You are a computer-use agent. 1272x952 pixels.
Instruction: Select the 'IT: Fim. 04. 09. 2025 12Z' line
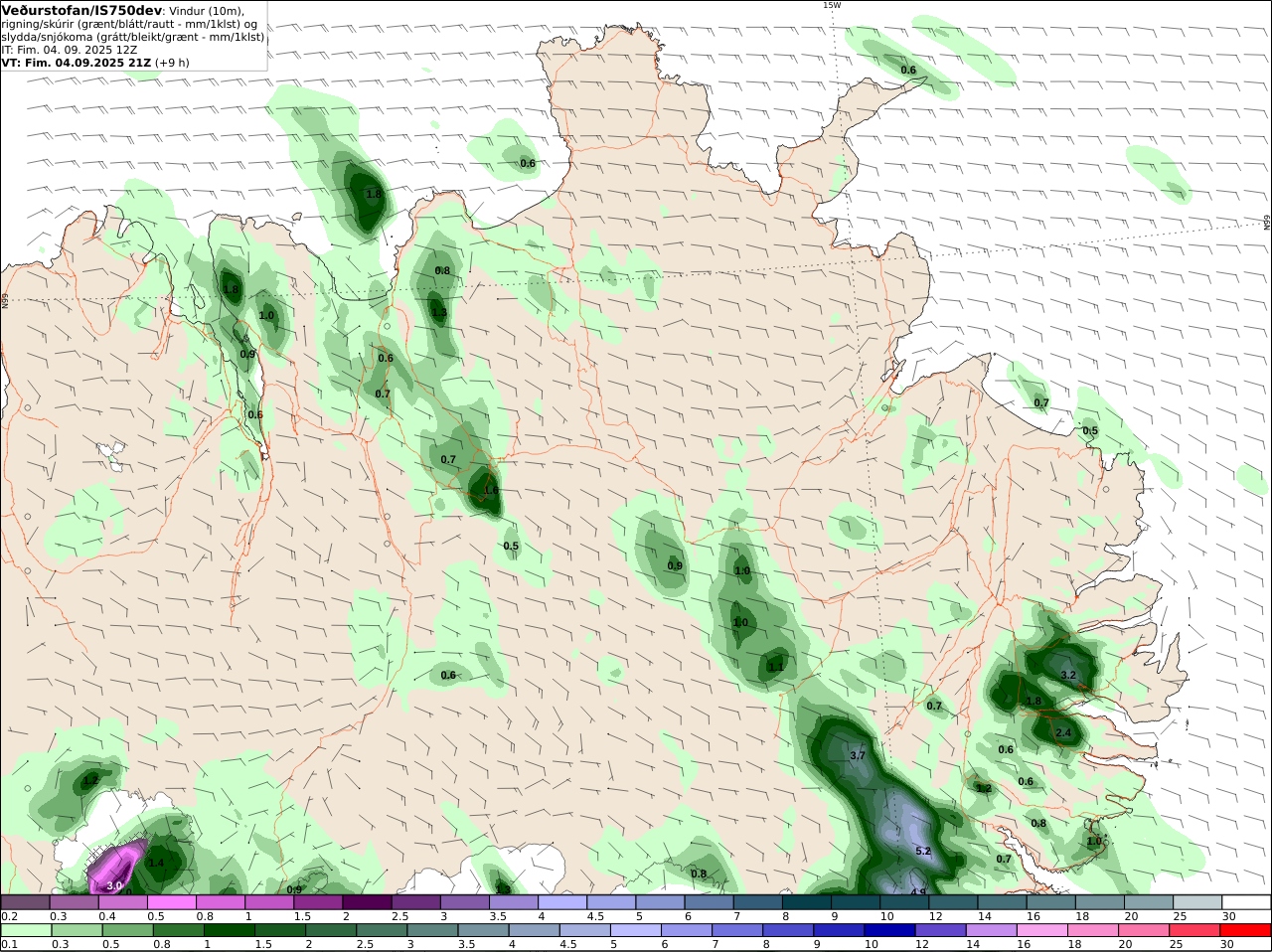[x=69, y=50]
